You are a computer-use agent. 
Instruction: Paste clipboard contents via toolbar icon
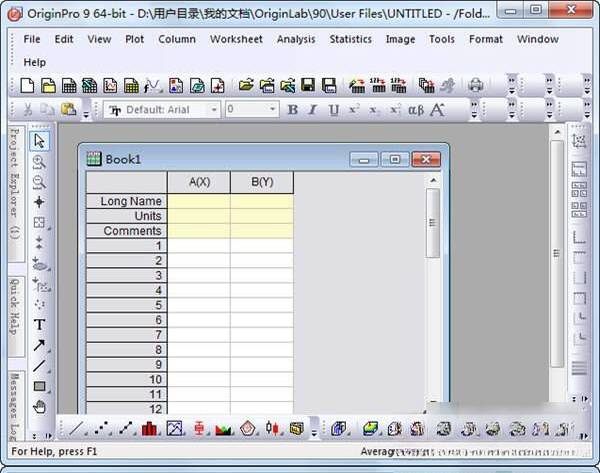click(69, 109)
